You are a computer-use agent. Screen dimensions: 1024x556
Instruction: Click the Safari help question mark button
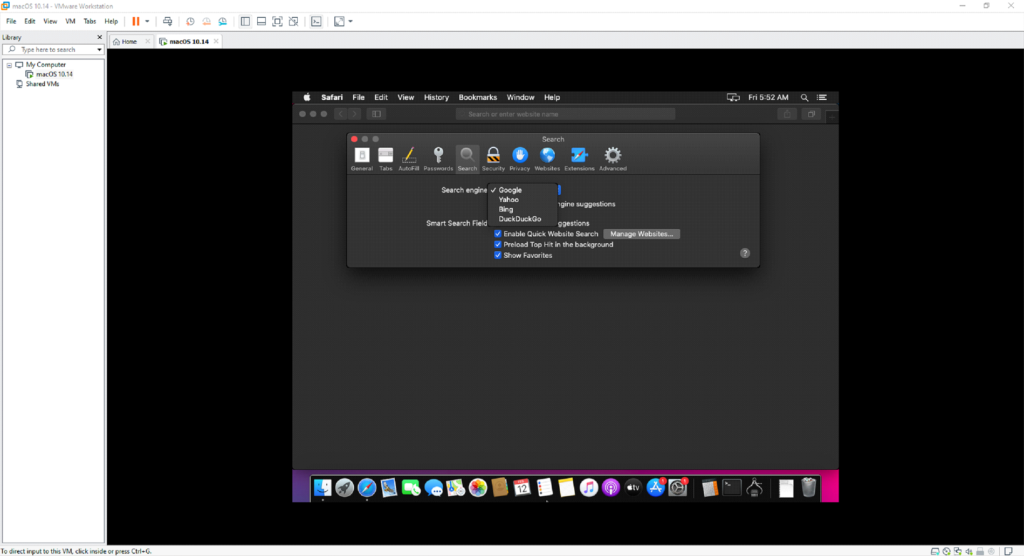[744, 253]
